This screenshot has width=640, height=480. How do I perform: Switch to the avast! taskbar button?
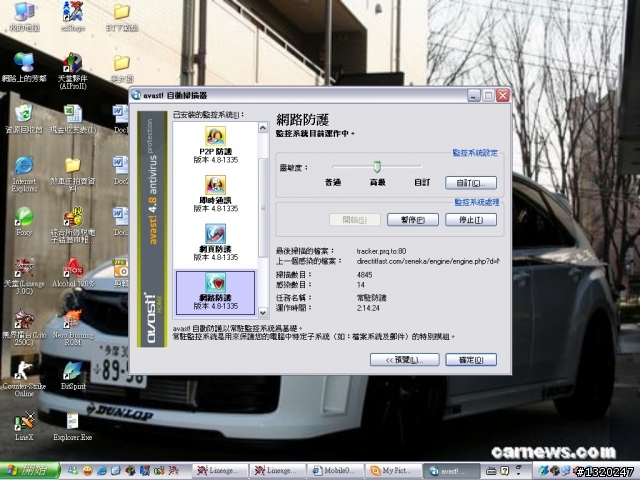point(451,471)
